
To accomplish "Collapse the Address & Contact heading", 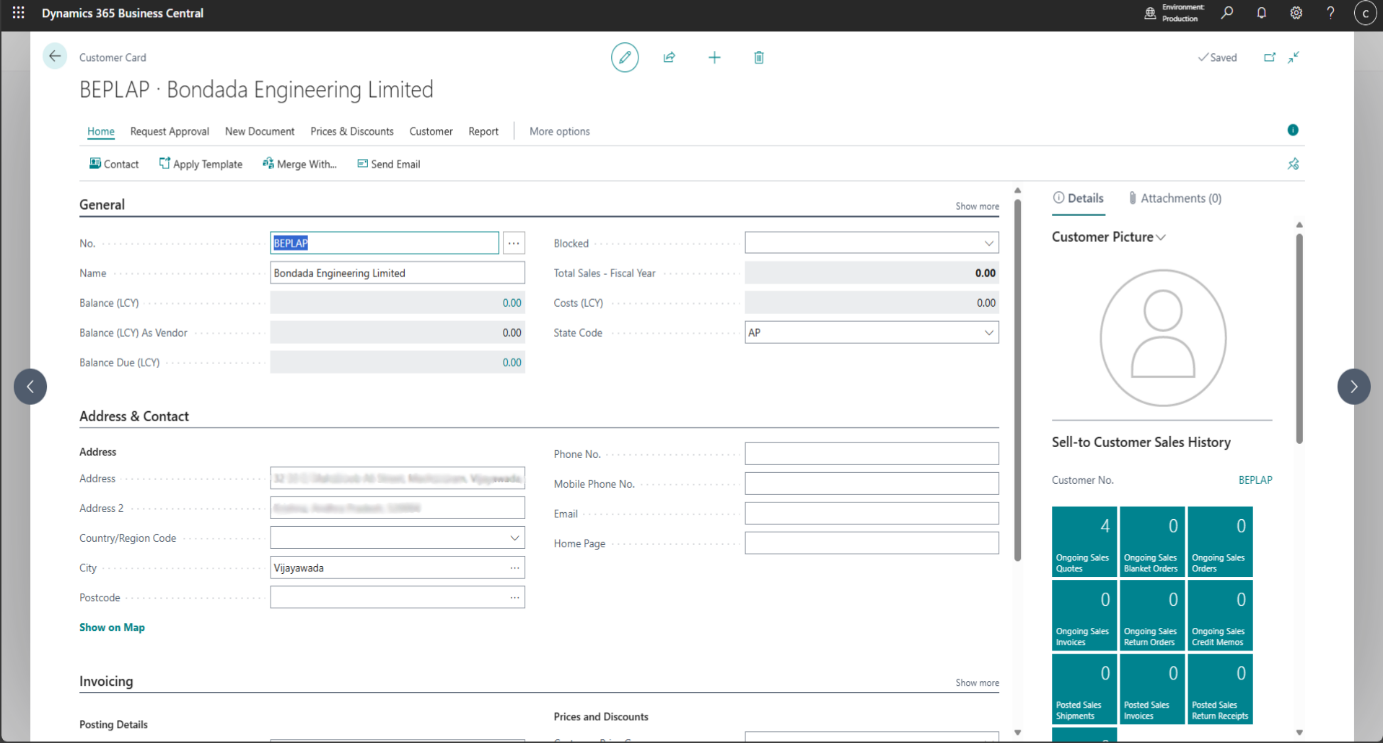I will coord(134,416).
